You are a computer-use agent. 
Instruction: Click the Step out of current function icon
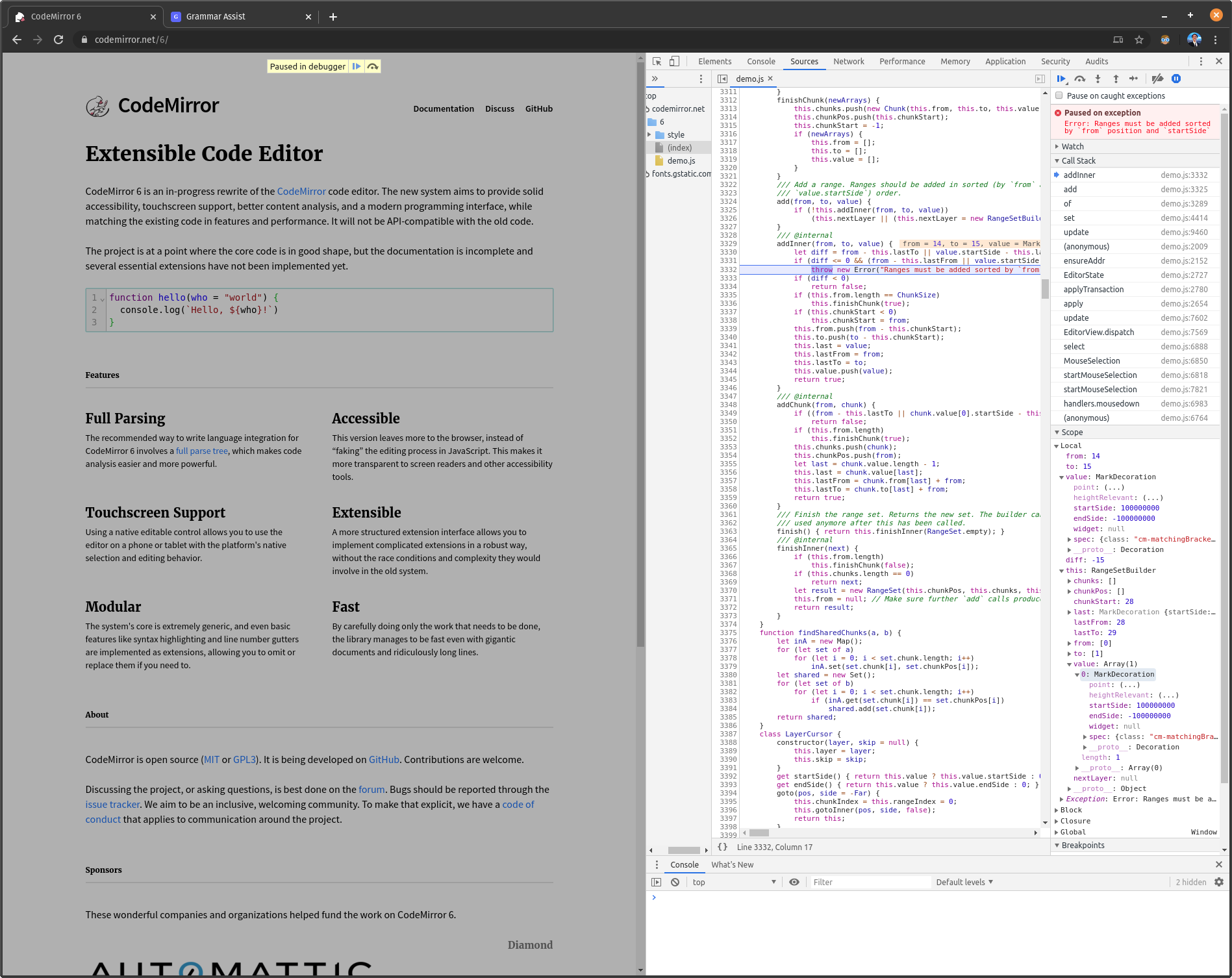1116,79
